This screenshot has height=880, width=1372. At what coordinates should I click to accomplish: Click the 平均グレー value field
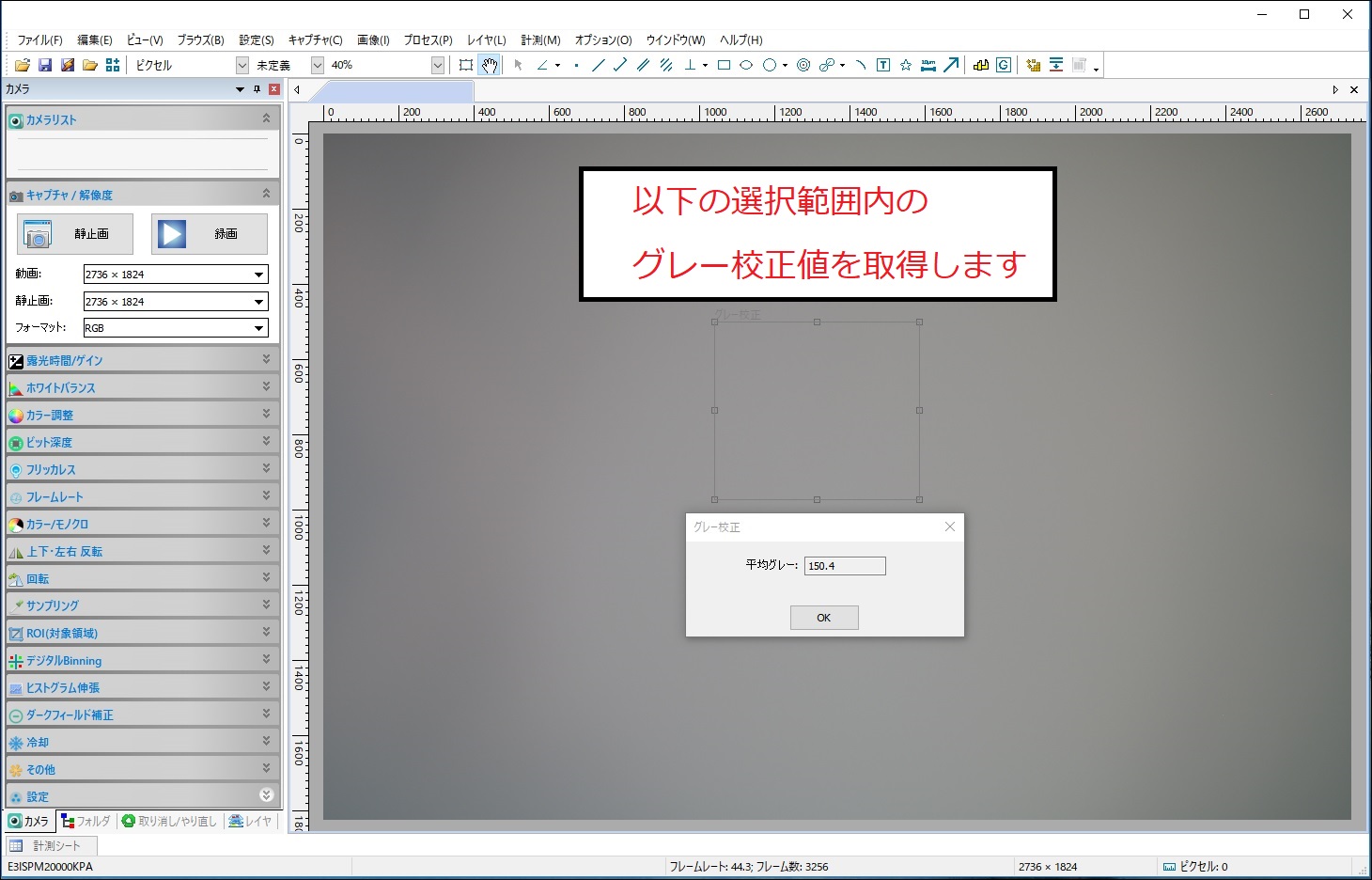(845, 566)
